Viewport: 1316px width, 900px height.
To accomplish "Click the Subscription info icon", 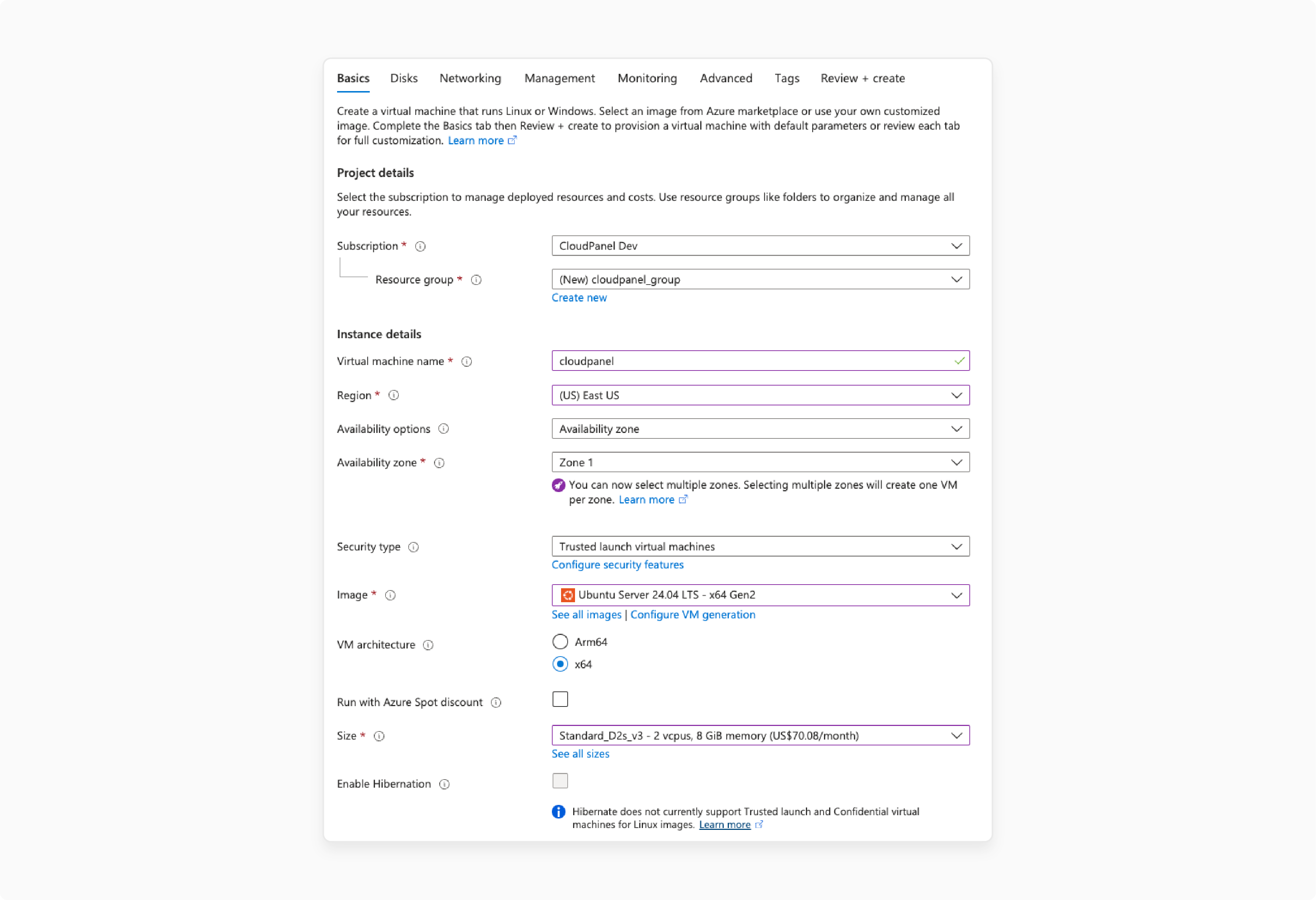I will coord(420,246).
